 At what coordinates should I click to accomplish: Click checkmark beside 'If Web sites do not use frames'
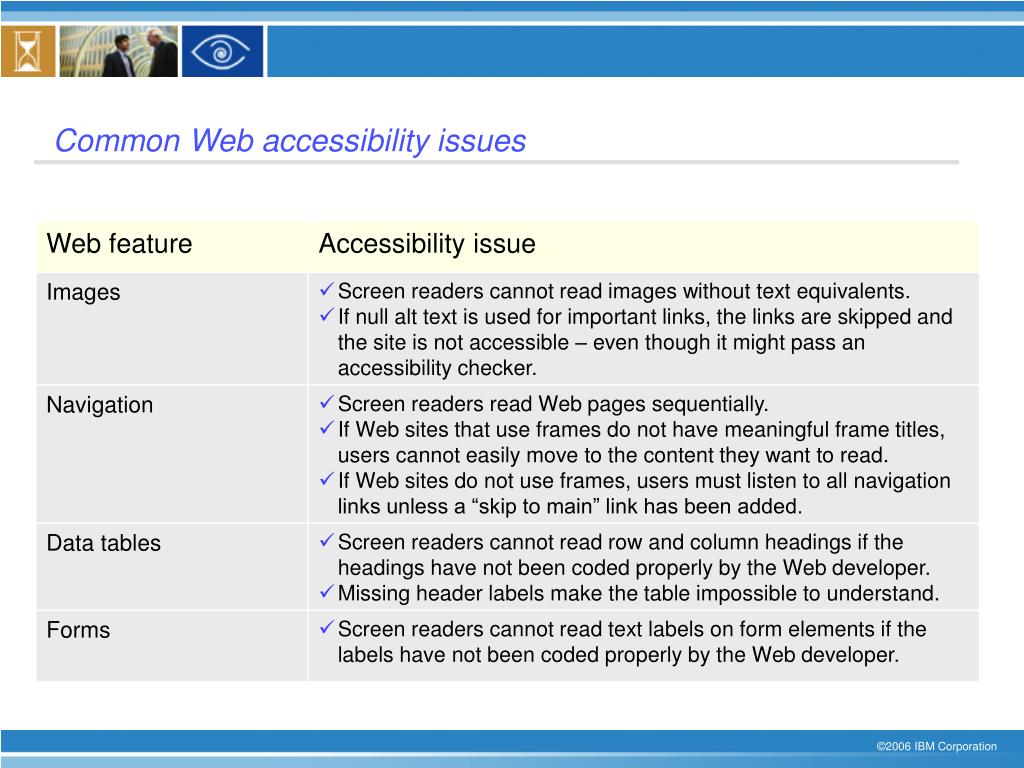[326, 480]
